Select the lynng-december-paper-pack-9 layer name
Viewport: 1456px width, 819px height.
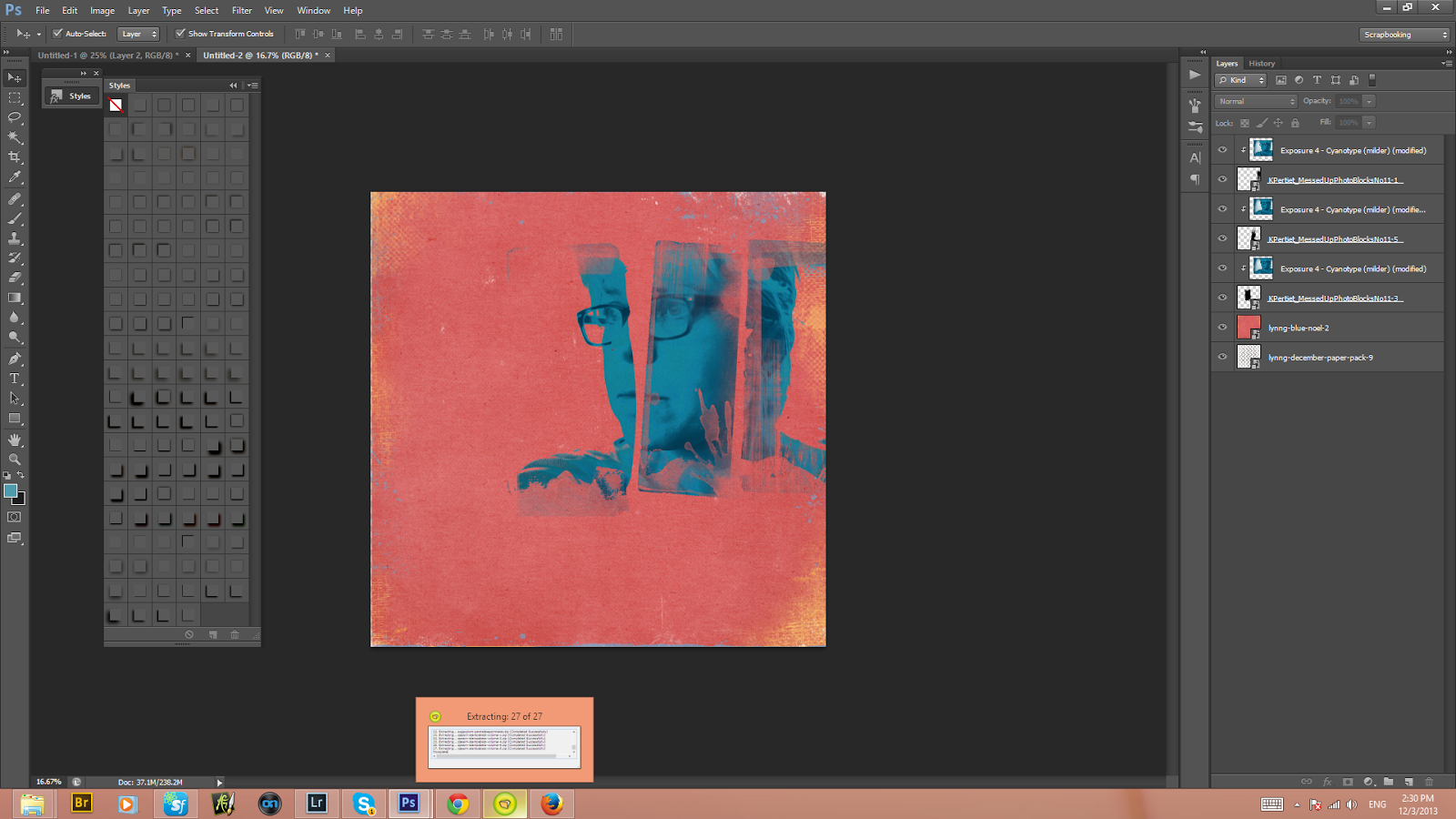(x=1320, y=358)
